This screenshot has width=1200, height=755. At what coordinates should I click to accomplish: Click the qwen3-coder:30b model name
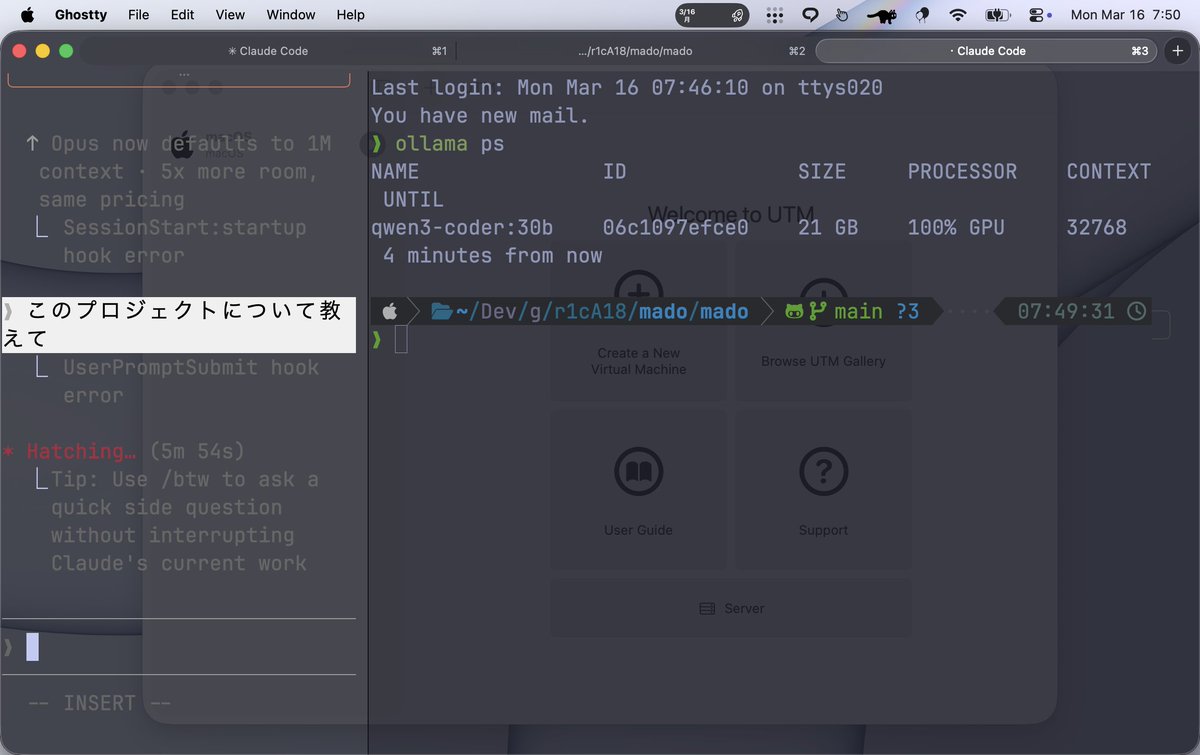462,228
